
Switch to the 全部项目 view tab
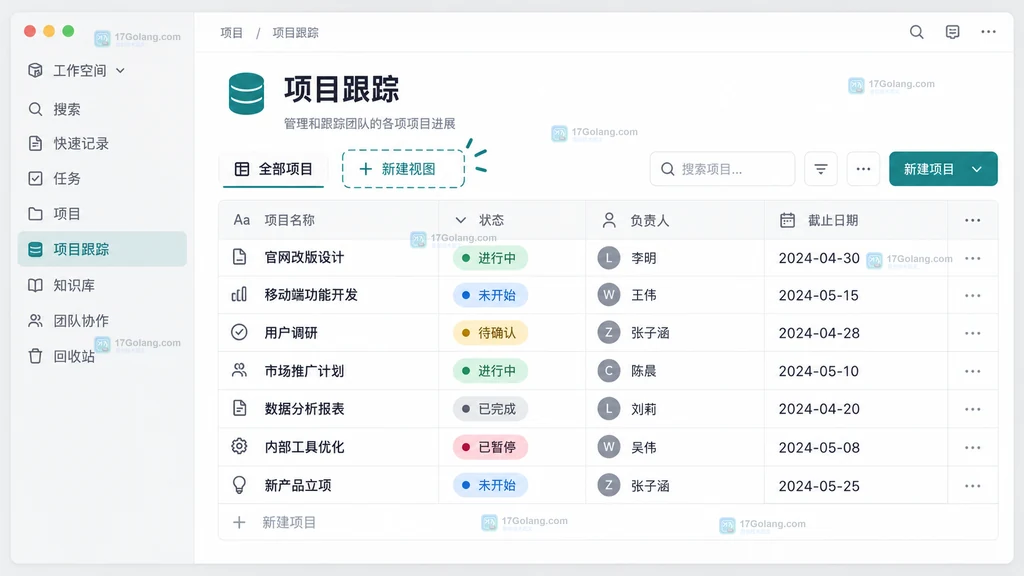point(274,169)
